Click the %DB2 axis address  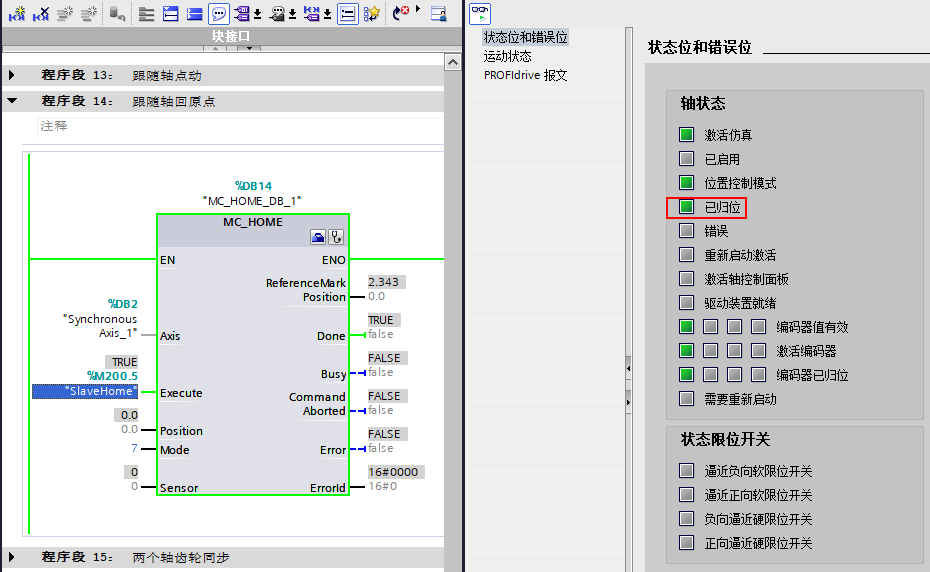coord(123,304)
